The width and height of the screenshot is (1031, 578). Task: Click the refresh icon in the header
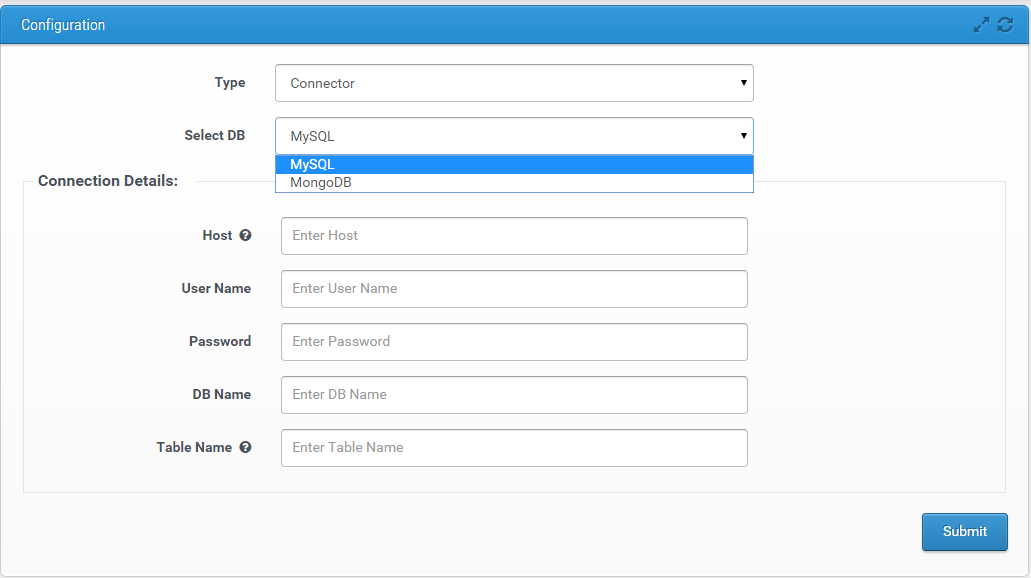[x=1005, y=25]
